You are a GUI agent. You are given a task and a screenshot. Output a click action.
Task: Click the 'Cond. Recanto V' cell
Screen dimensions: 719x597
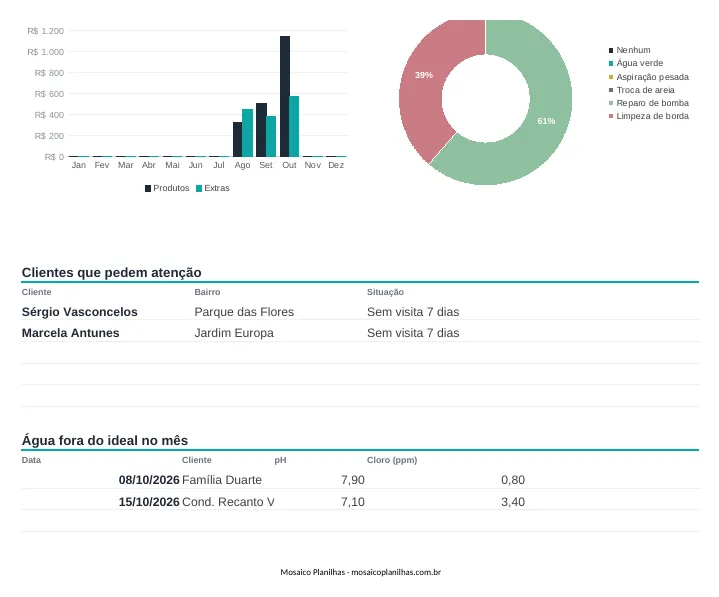(228, 502)
